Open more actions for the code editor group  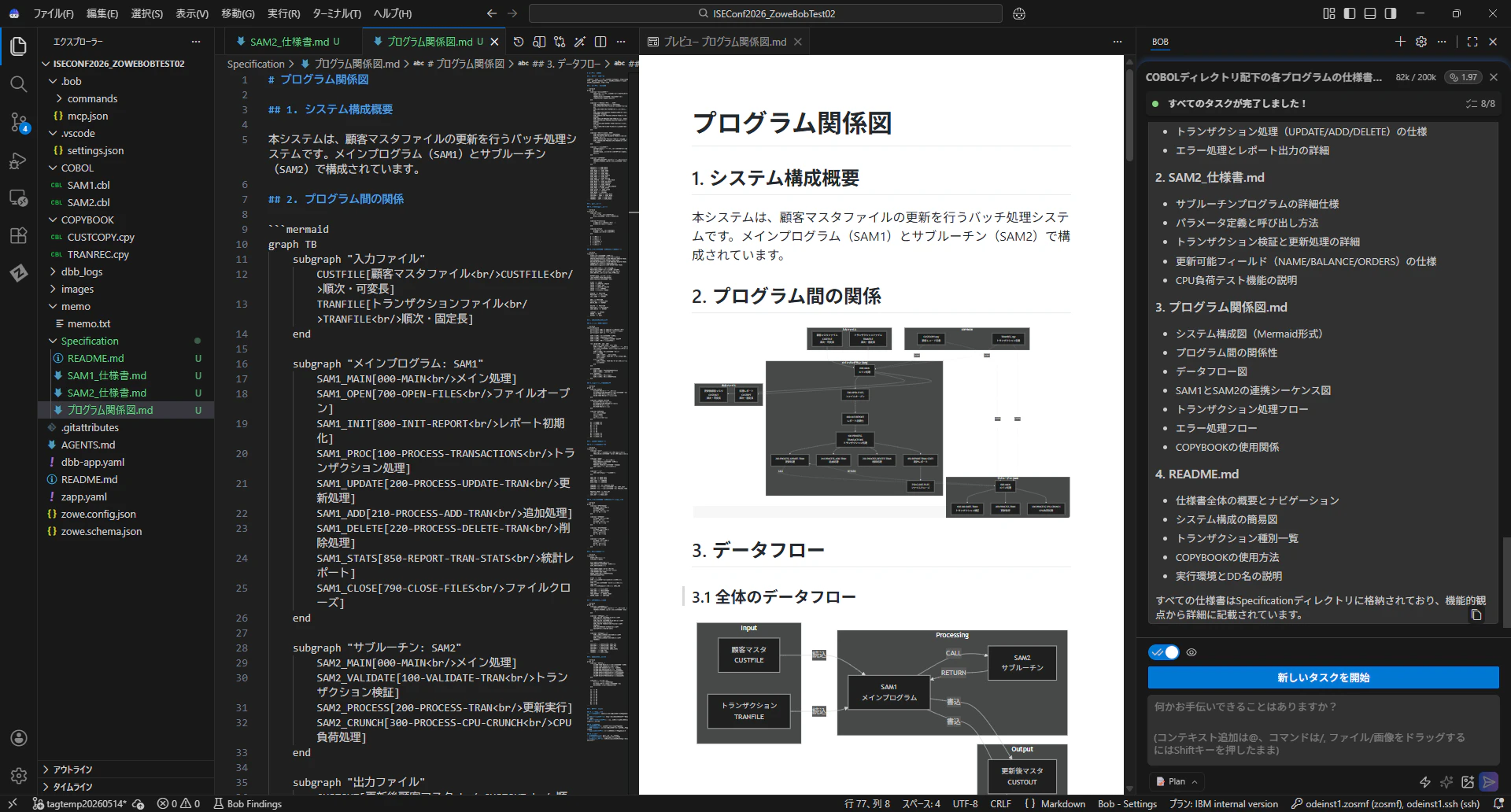coord(621,42)
